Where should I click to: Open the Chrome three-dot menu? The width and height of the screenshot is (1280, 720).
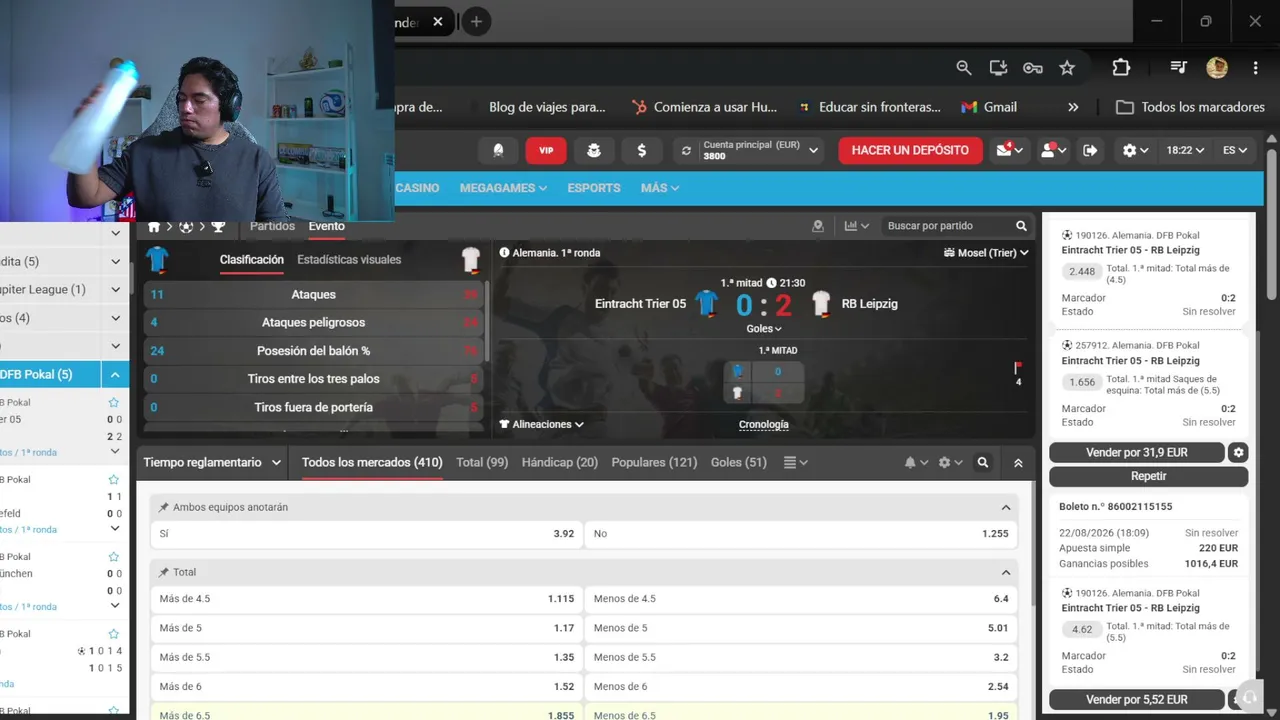[1255, 67]
